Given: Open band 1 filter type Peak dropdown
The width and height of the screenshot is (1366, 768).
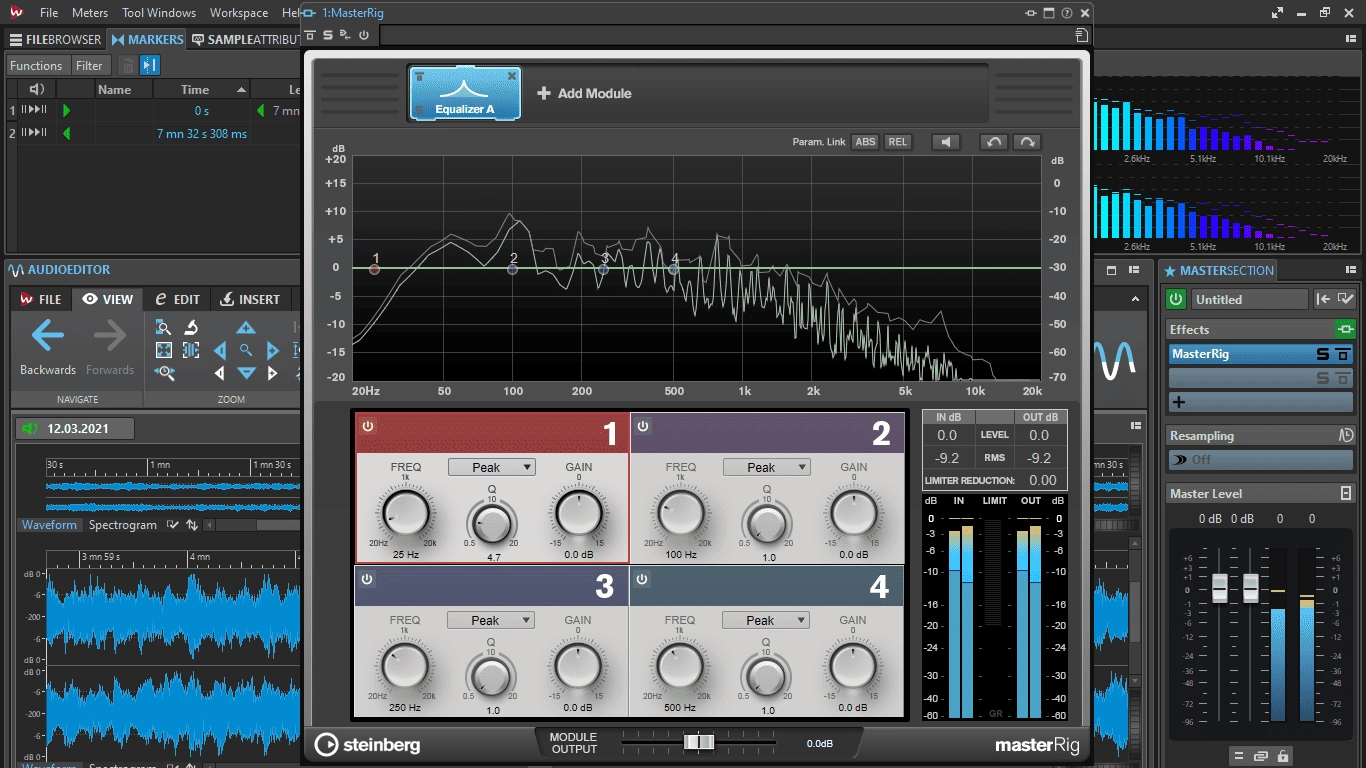Looking at the screenshot, I should pyautogui.click(x=492, y=467).
